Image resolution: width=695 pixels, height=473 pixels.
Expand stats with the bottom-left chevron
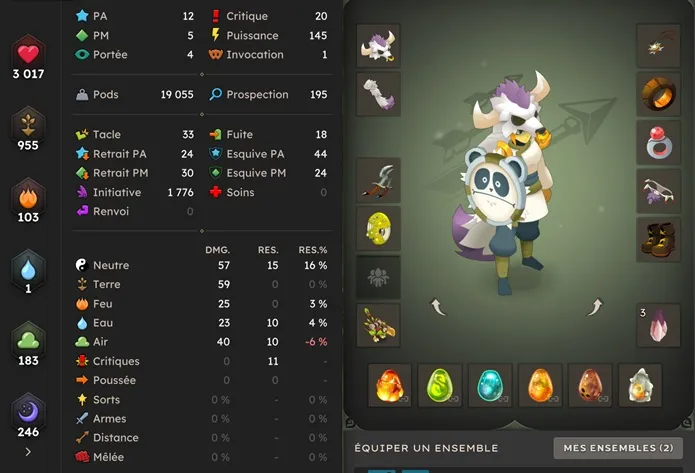point(28,452)
